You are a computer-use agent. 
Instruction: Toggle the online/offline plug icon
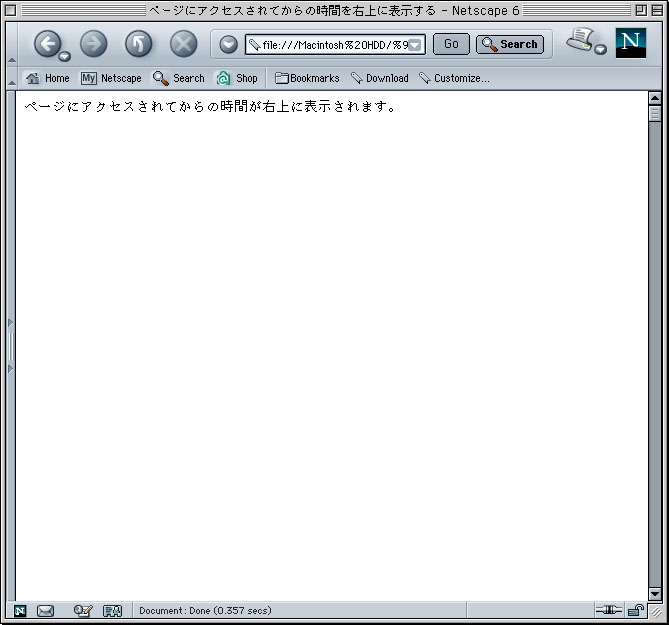coord(608,610)
